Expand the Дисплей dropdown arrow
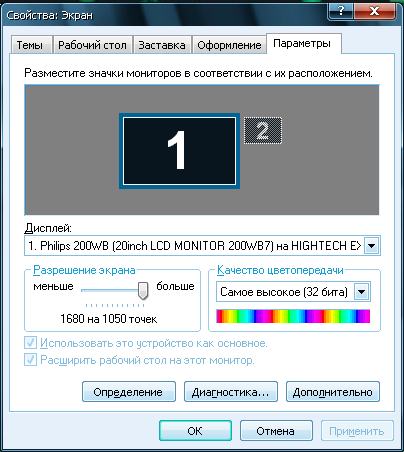This screenshot has width=404, height=452. click(371, 246)
